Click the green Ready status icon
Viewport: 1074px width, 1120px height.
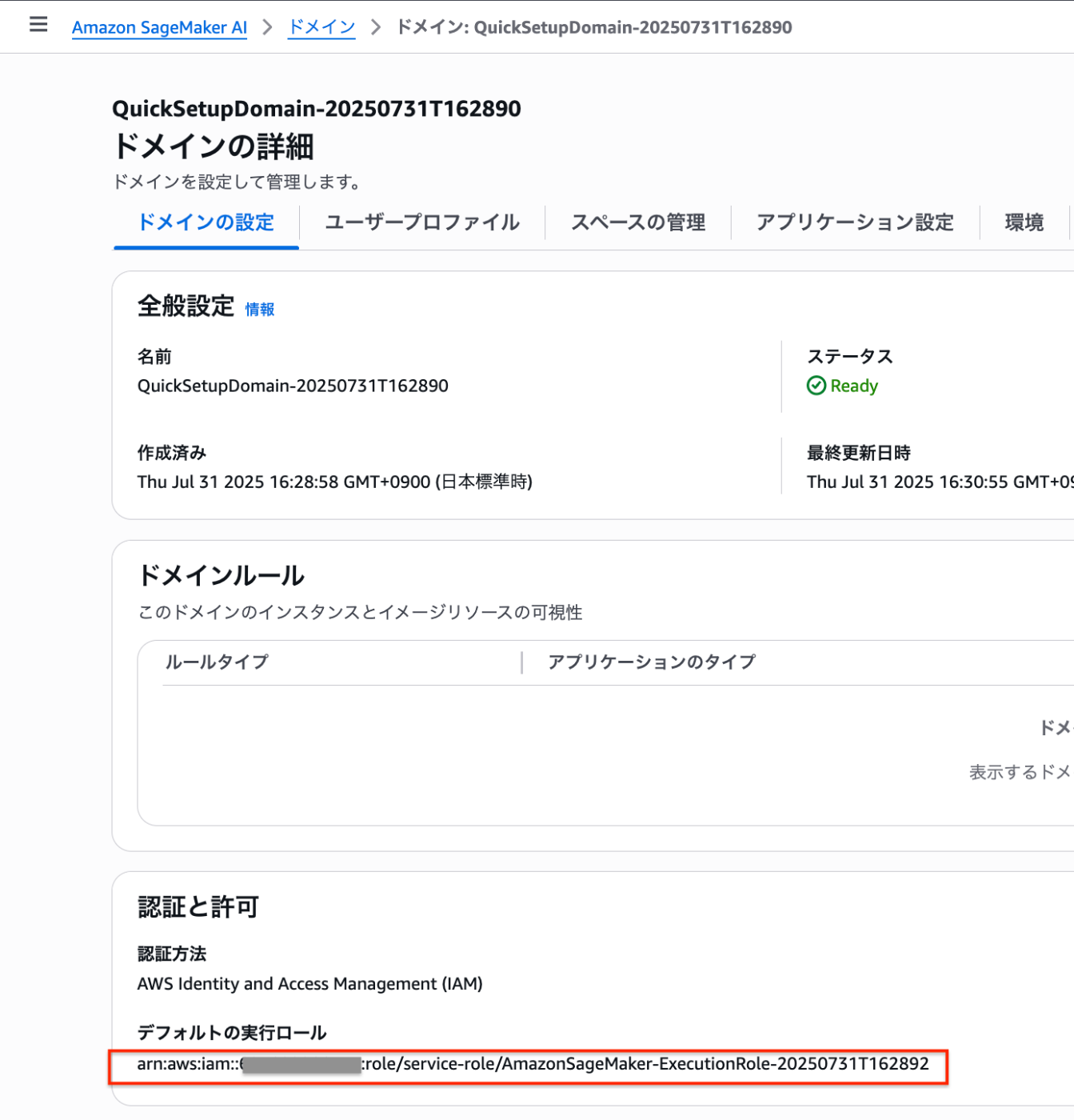coord(816,386)
